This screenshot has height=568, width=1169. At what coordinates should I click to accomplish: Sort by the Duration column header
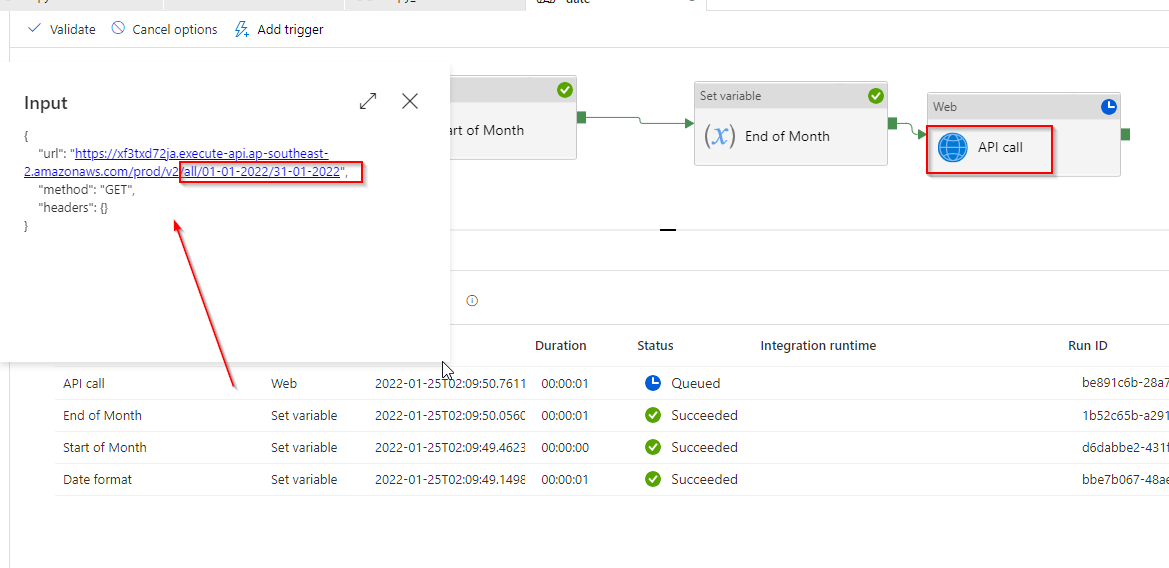coord(561,346)
